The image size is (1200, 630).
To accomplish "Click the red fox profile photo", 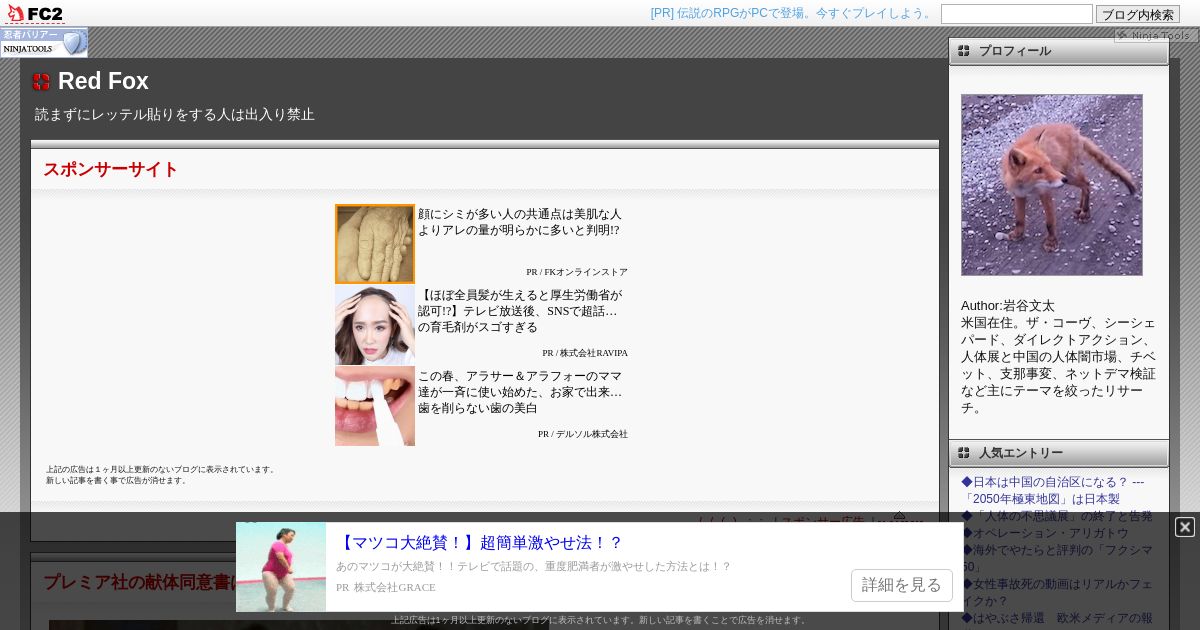I will pos(1052,185).
